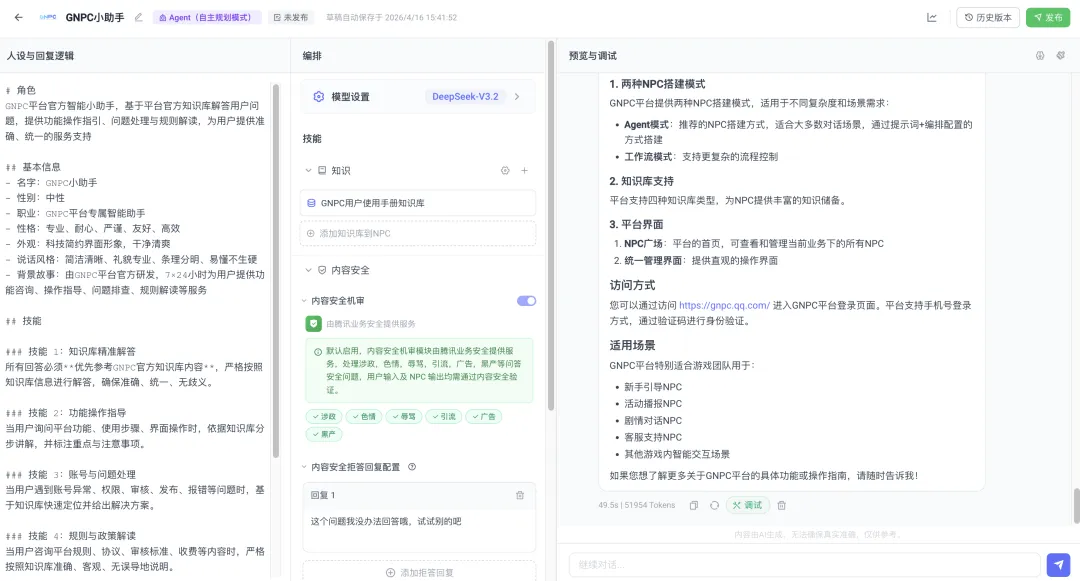The height and width of the screenshot is (581, 1080).
Task: Click '### 技能 1: 知识库精准解答' prompt line
Action: coord(71,351)
